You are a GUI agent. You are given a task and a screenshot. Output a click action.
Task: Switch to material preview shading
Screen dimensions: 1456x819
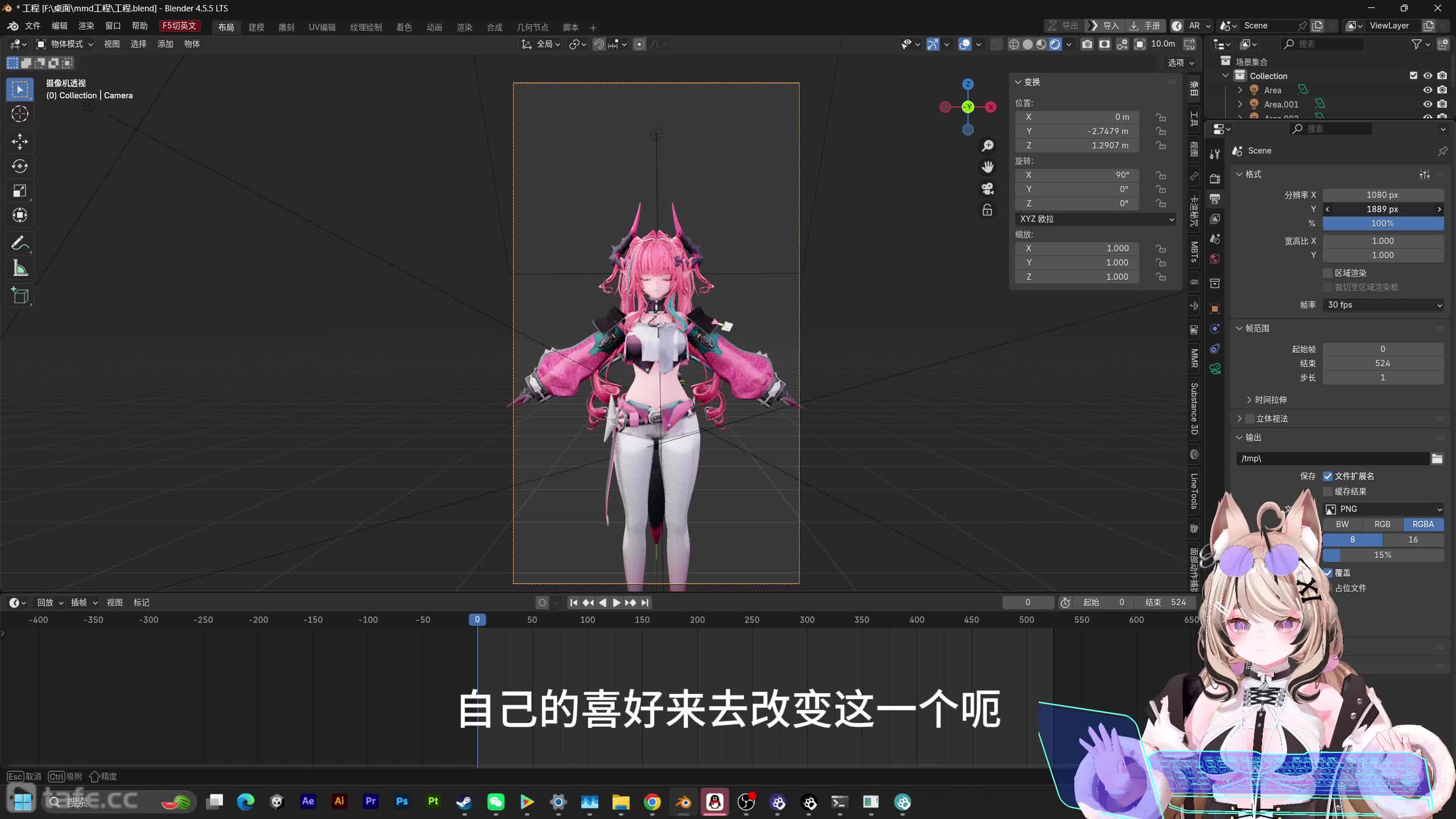(1041, 44)
